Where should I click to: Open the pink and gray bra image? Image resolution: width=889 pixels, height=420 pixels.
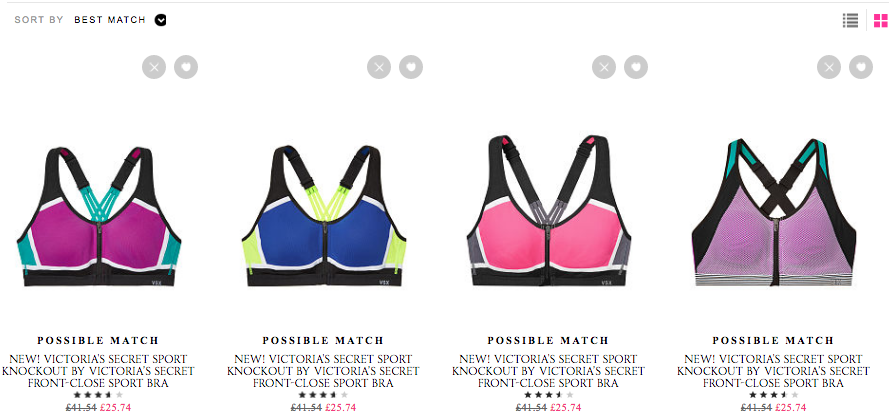(x=549, y=210)
